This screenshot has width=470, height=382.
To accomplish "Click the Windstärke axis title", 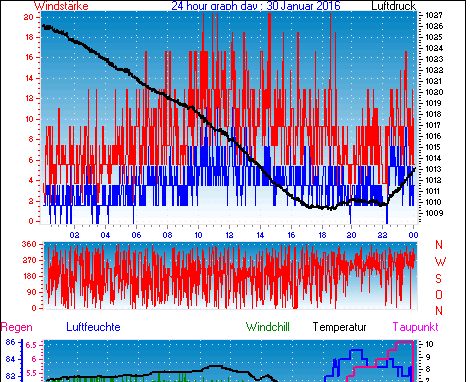I will pos(61,6).
